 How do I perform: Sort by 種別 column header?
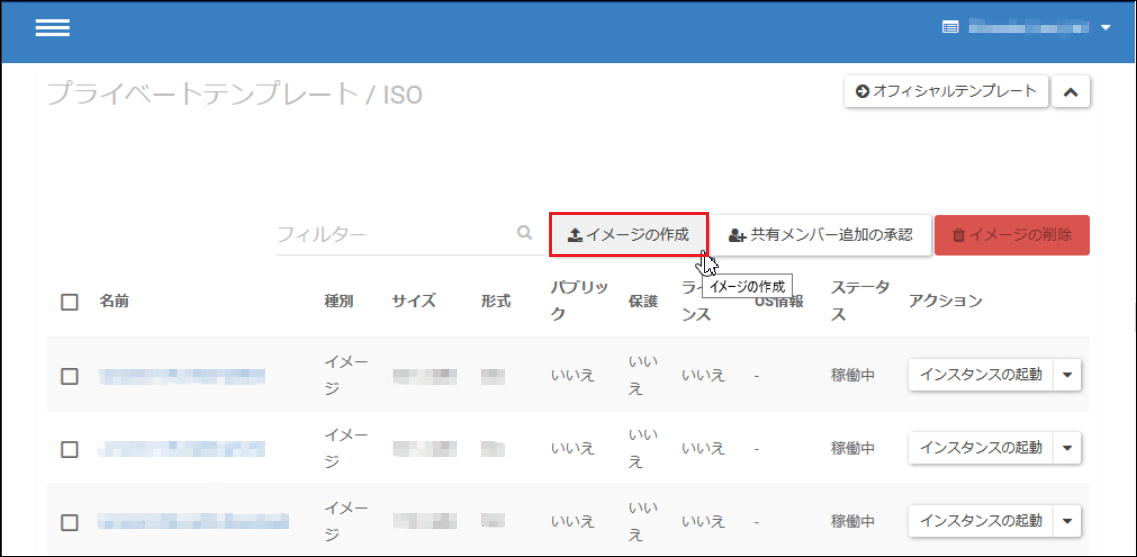click(x=339, y=302)
